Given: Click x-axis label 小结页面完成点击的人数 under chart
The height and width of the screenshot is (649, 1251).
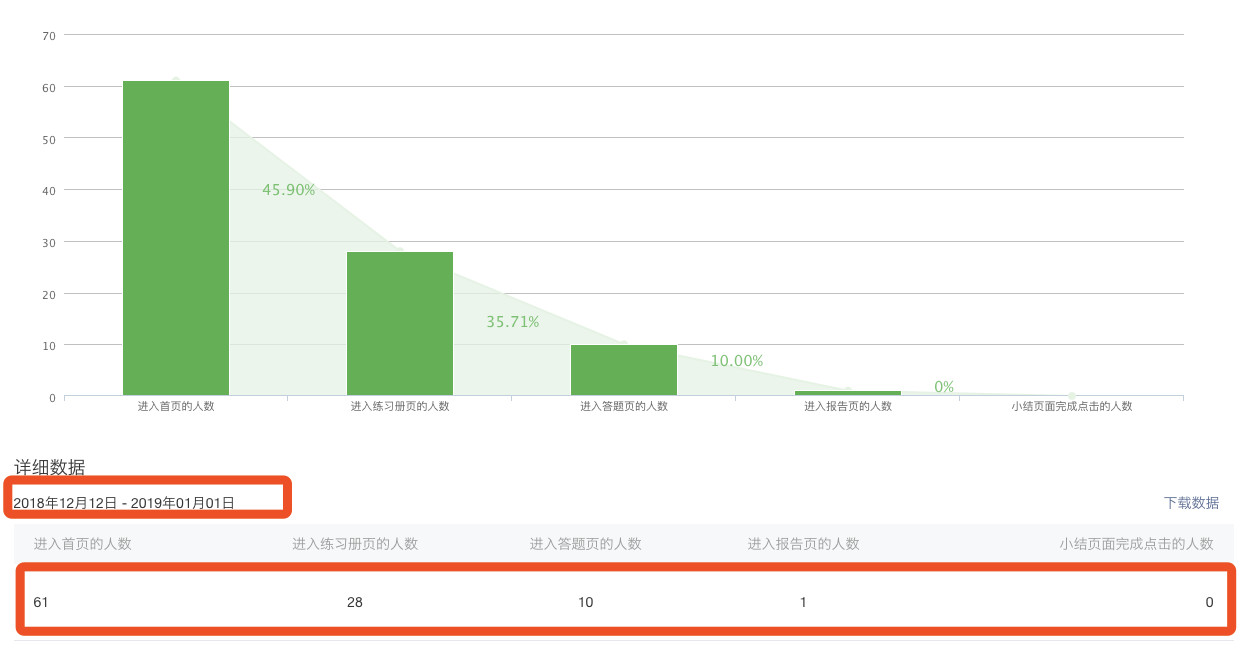Looking at the screenshot, I should (1072, 407).
